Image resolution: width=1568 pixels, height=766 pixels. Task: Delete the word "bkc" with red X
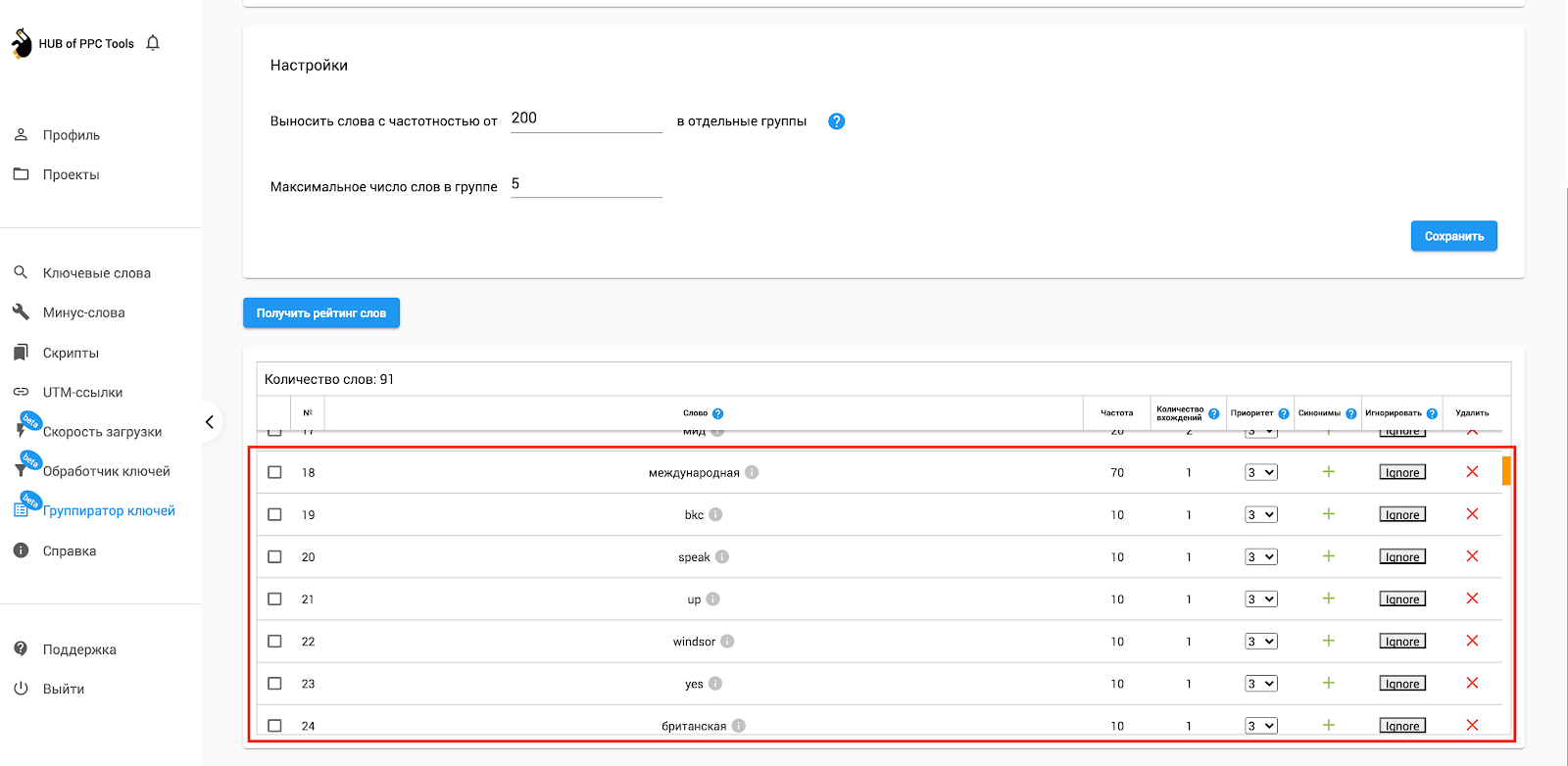[x=1472, y=513]
